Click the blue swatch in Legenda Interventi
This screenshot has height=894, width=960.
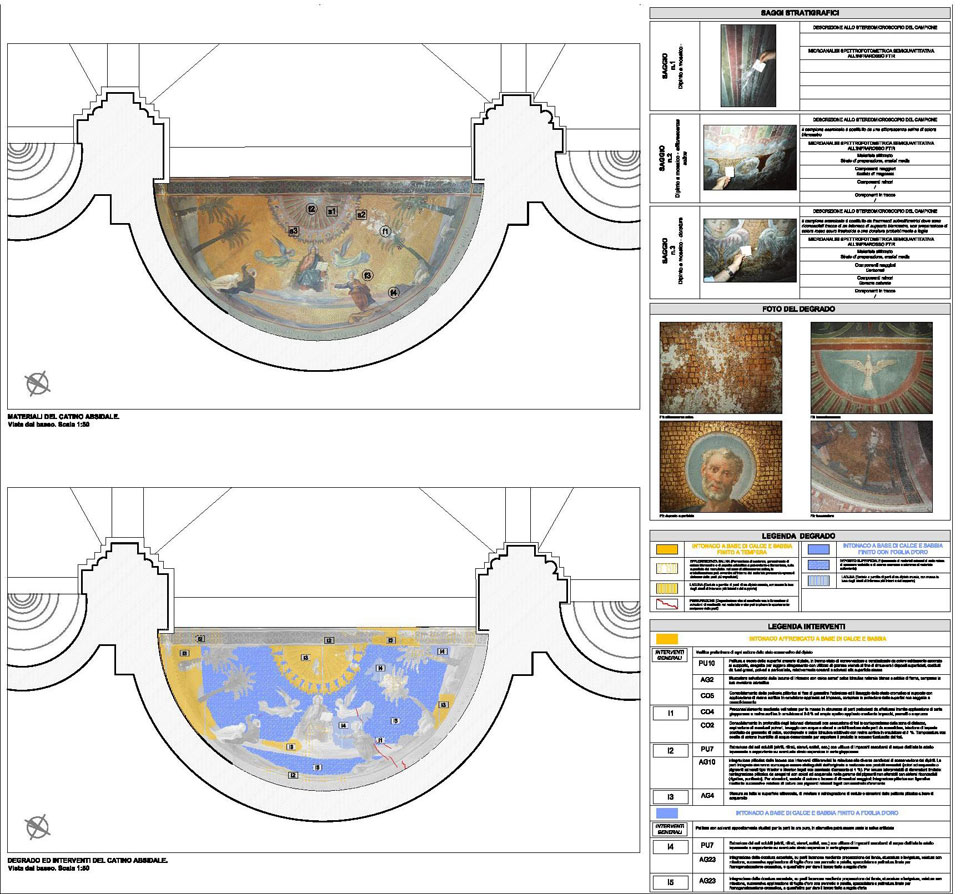click(667, 813)
